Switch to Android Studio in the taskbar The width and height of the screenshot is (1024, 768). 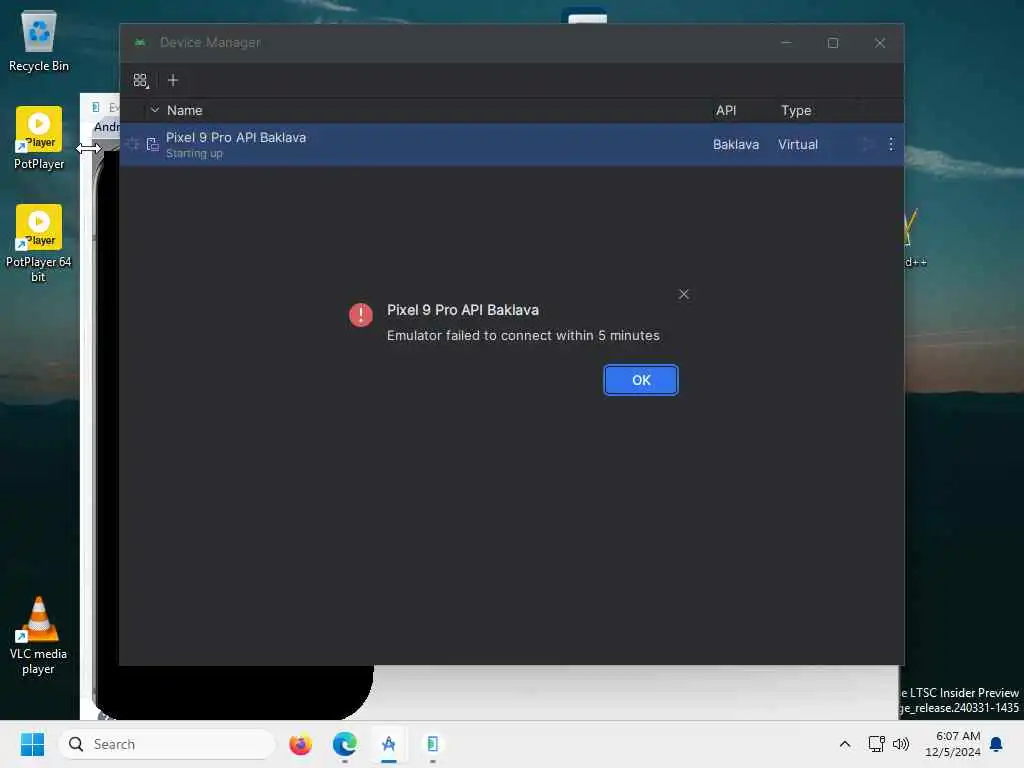tap(389, 744)
